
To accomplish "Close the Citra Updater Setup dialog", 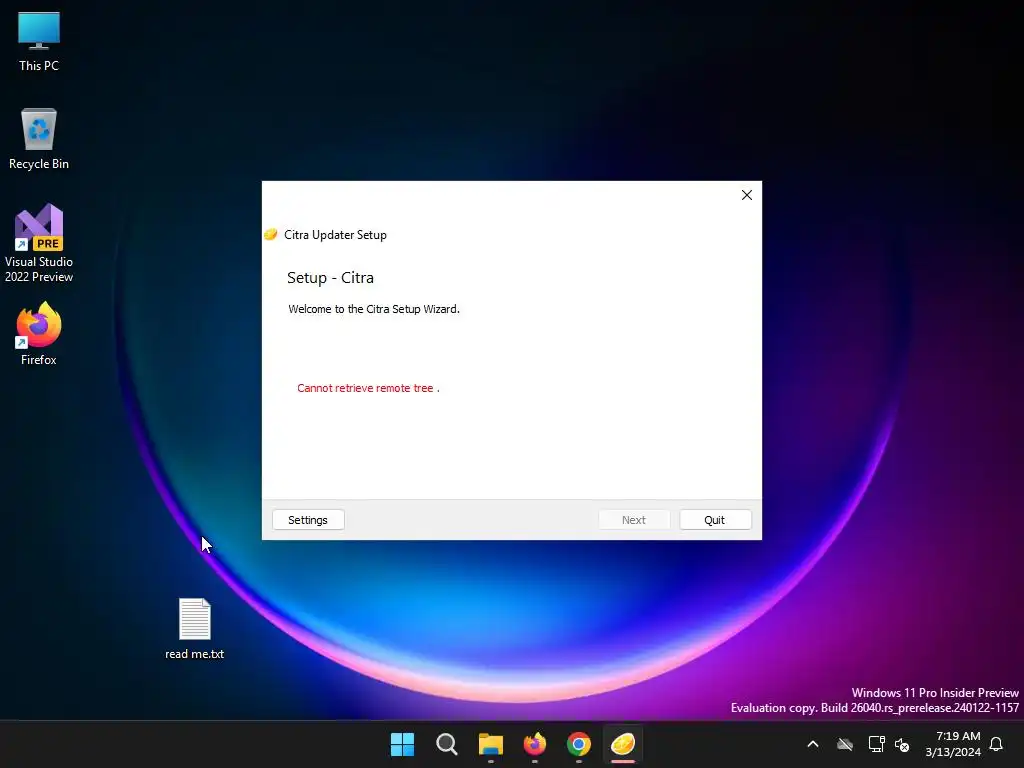I will (x=746, y=195).
